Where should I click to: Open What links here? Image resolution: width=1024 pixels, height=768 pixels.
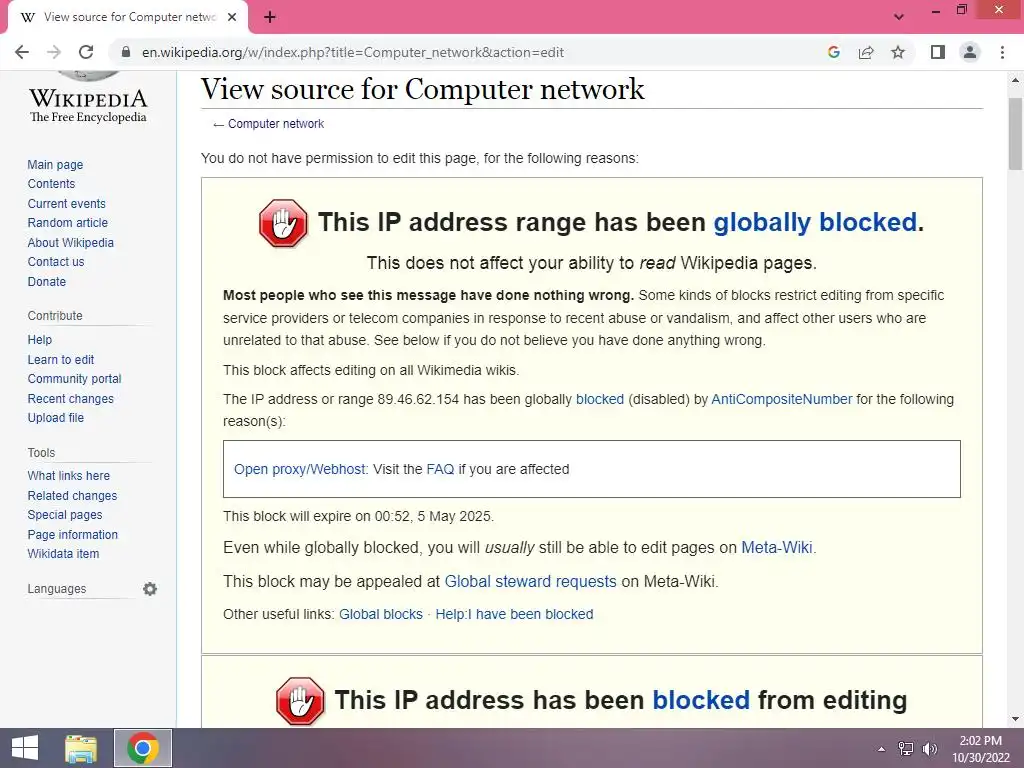(x=69, y=475)
